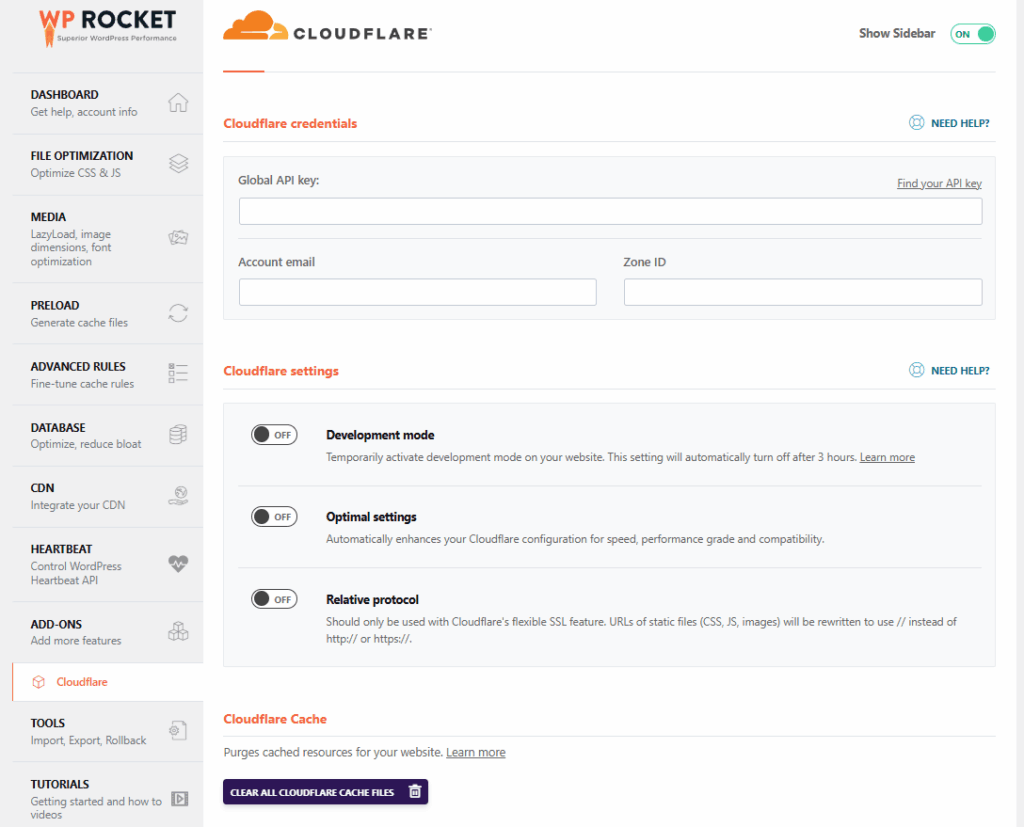Click the Preload refresh icon

177,313
